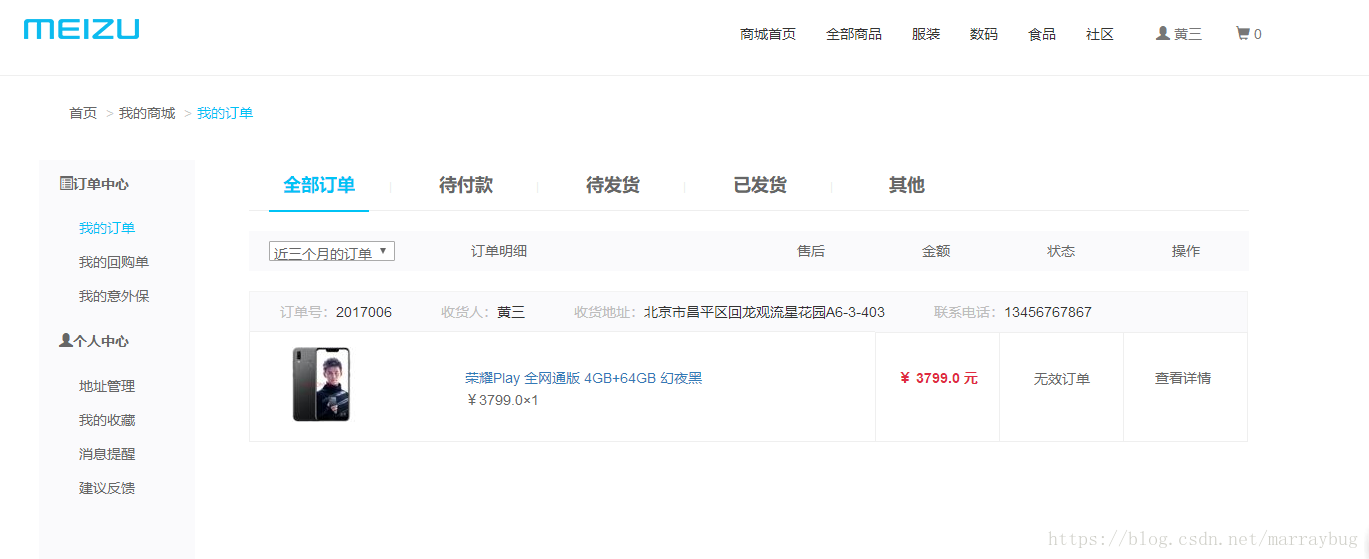The image size is (1369, 559).
Task: Open 数码 category in navigation
Action: point(984,34)
